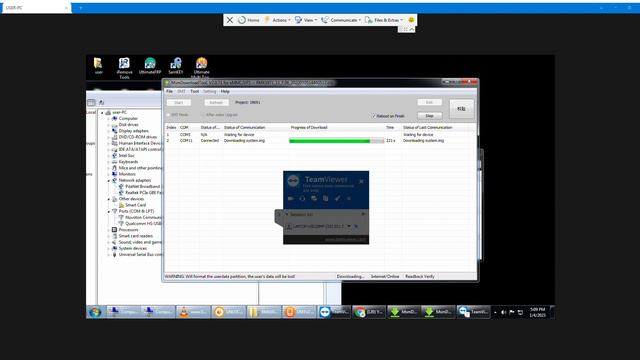The height and width of the screenshot is (360, 640).
Task: Open chat icon in the TeamViewer panel
Action: (314, 198)
